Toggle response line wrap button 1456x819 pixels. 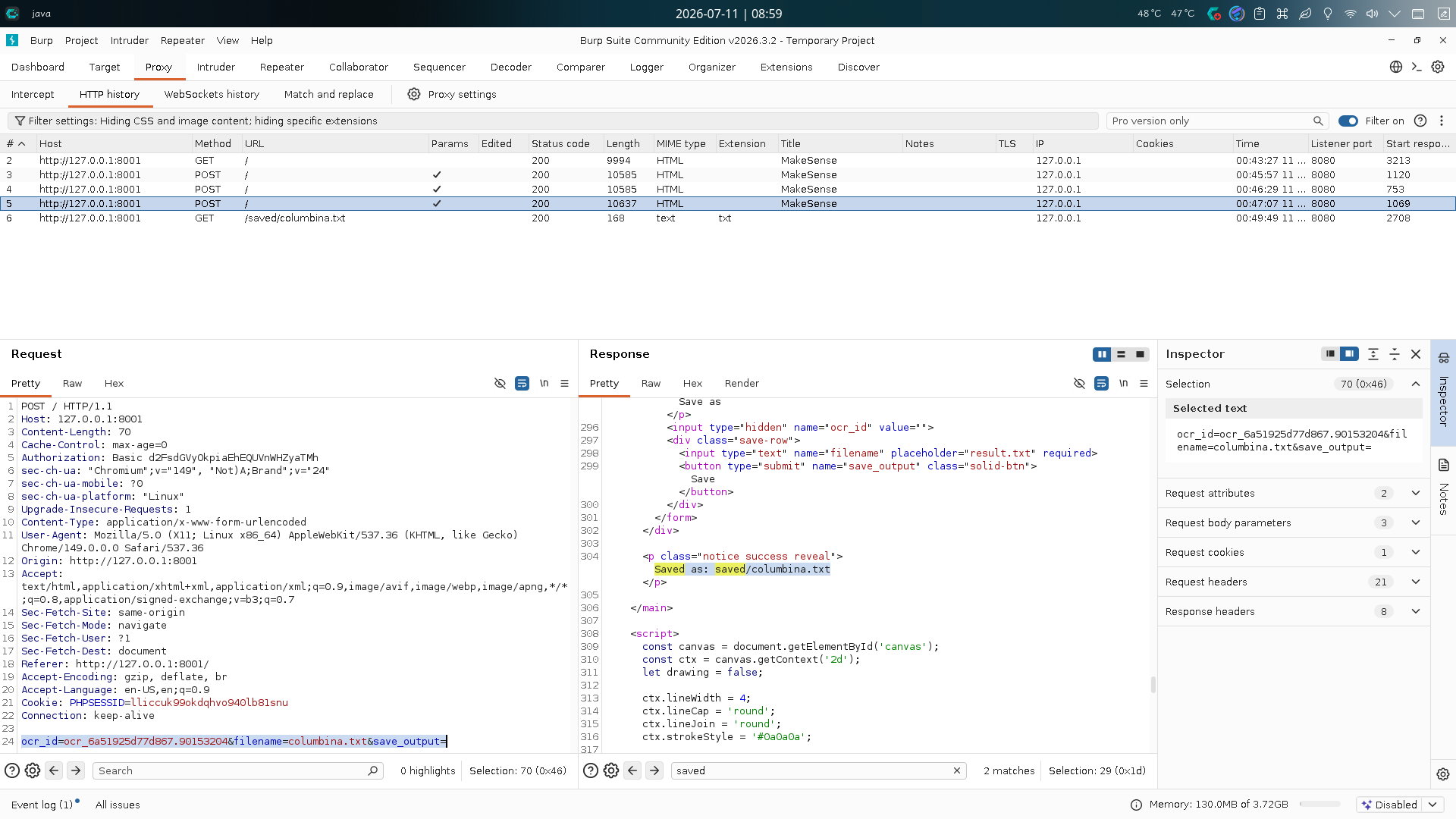click(1101, 384)
